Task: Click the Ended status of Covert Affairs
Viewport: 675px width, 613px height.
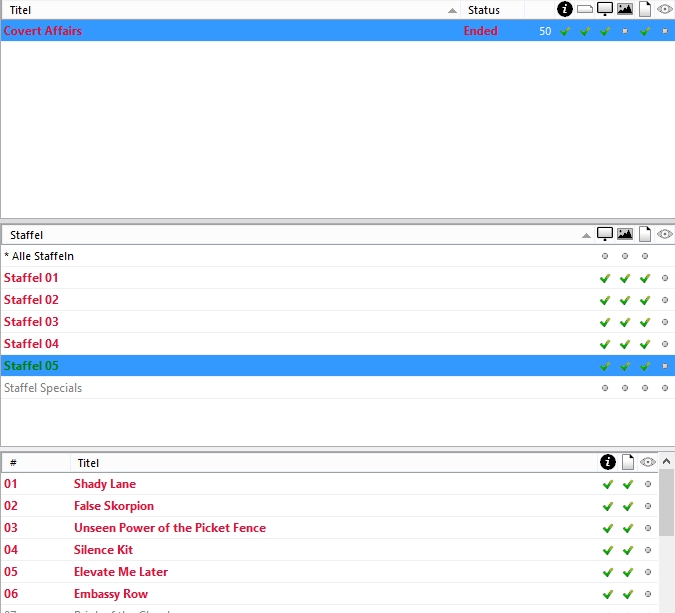Action: click(x=480, y=31)
